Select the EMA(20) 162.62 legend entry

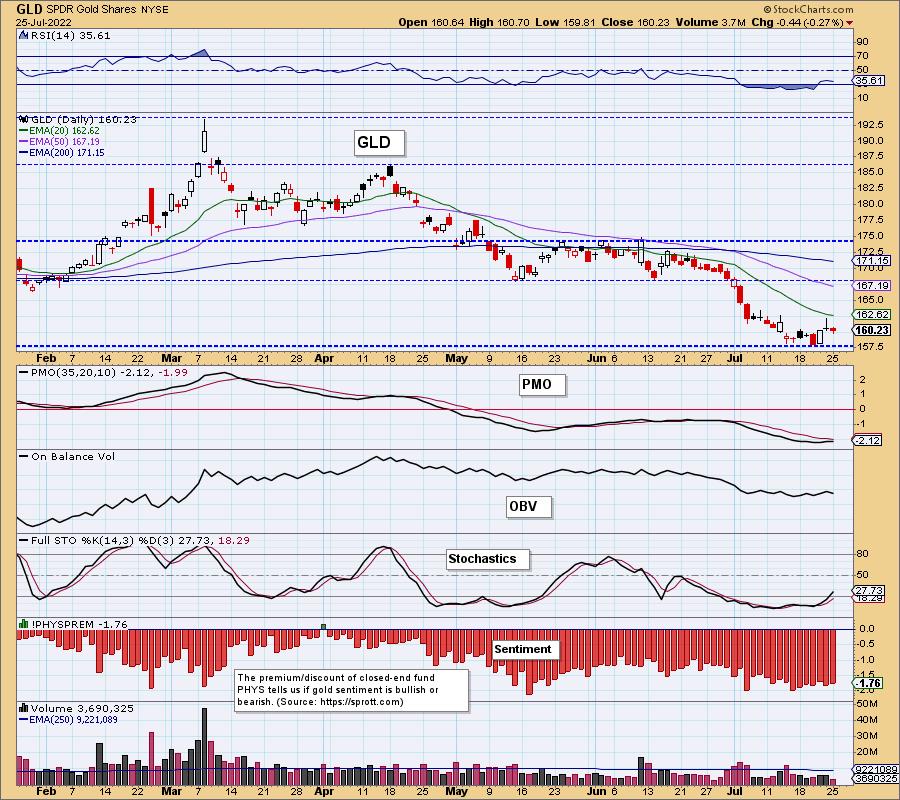(60, 131)
